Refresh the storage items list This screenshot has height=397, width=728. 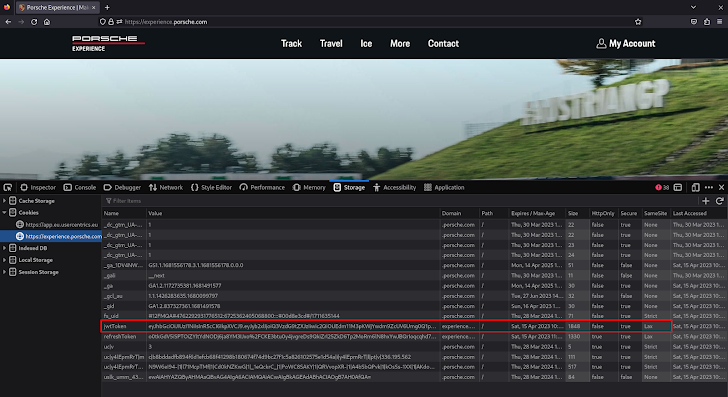pyautogui.click(x=720, y=201)
